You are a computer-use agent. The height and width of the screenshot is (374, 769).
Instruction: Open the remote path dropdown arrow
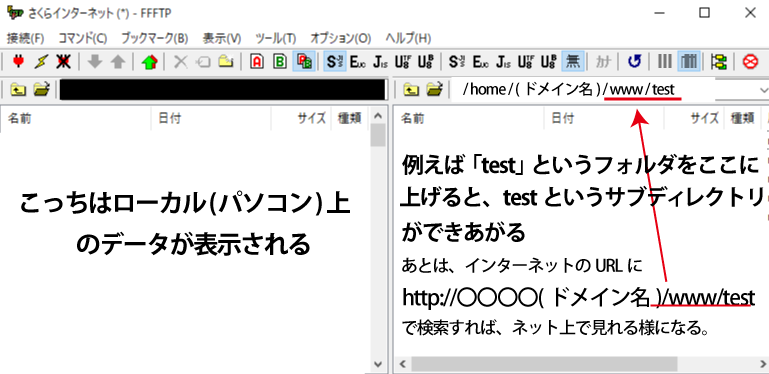[x=763, y=90]
